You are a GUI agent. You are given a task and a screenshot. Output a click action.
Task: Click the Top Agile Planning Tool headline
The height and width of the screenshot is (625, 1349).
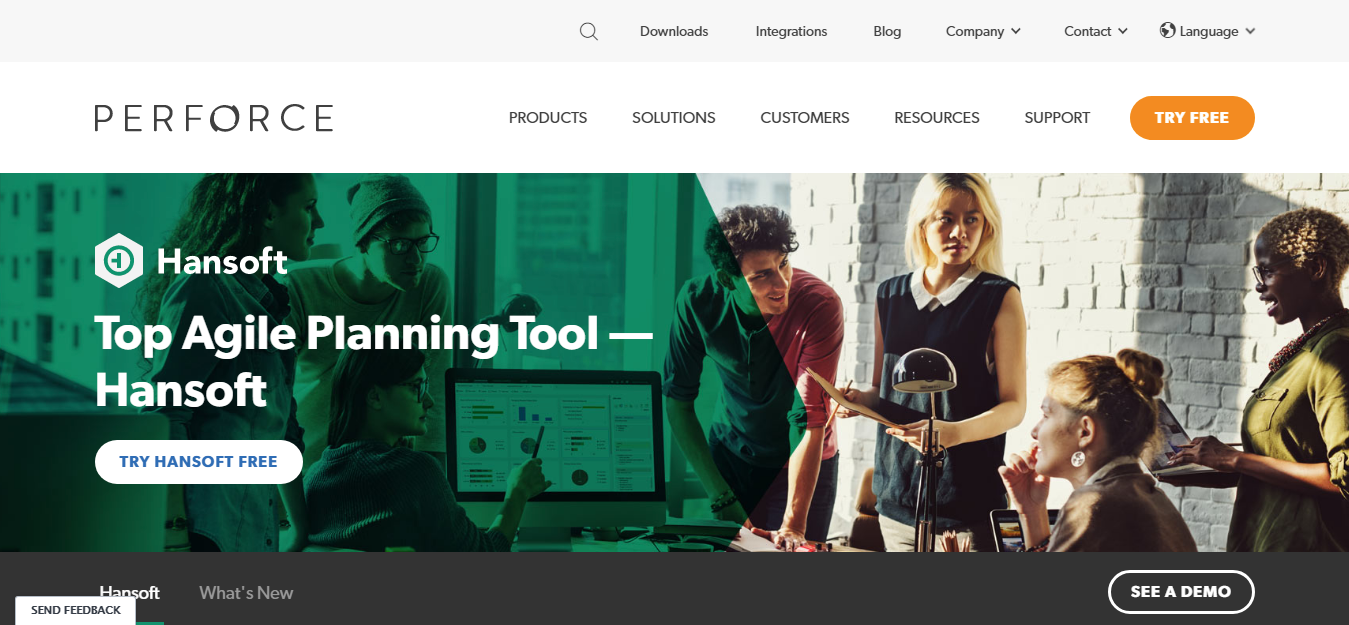pyautogui.click(x=374, y=361)
